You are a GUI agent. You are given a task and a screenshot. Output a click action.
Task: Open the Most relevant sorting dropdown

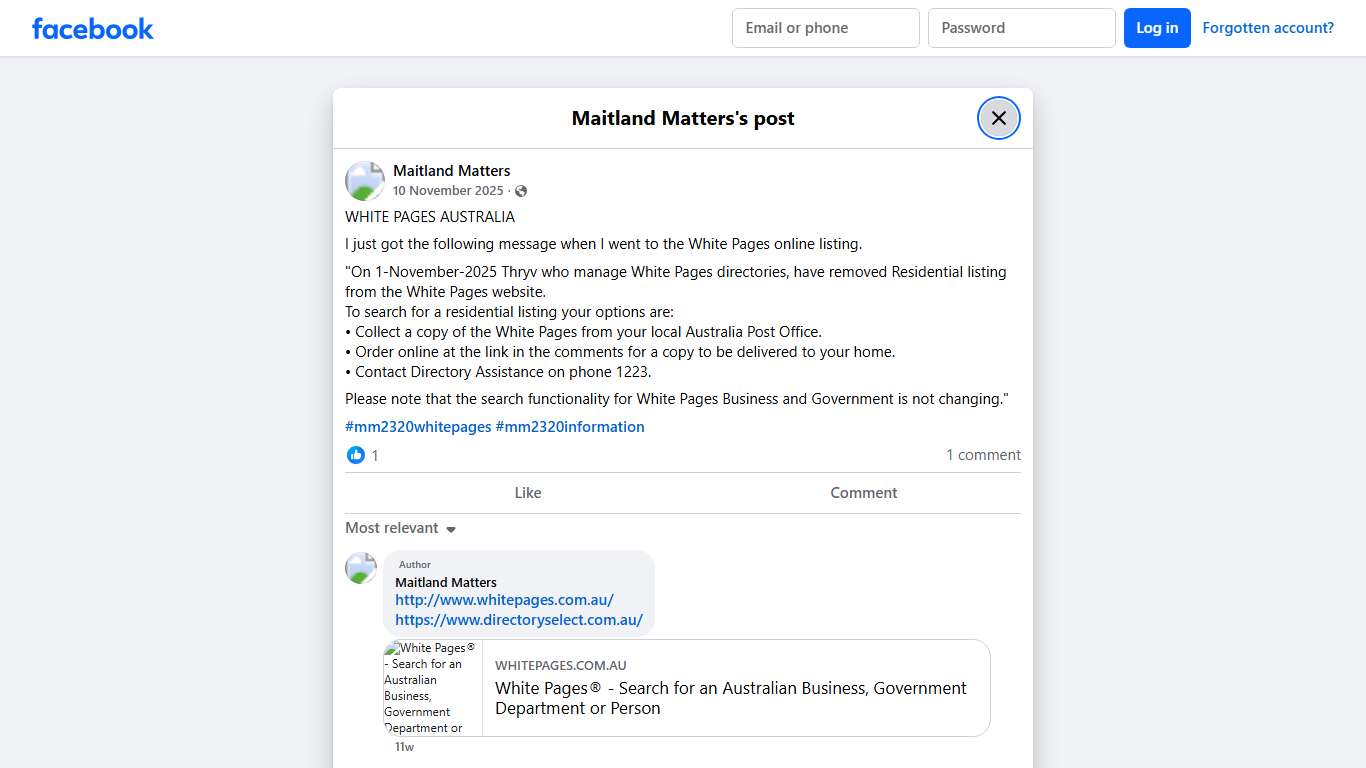tap(392, 527)
